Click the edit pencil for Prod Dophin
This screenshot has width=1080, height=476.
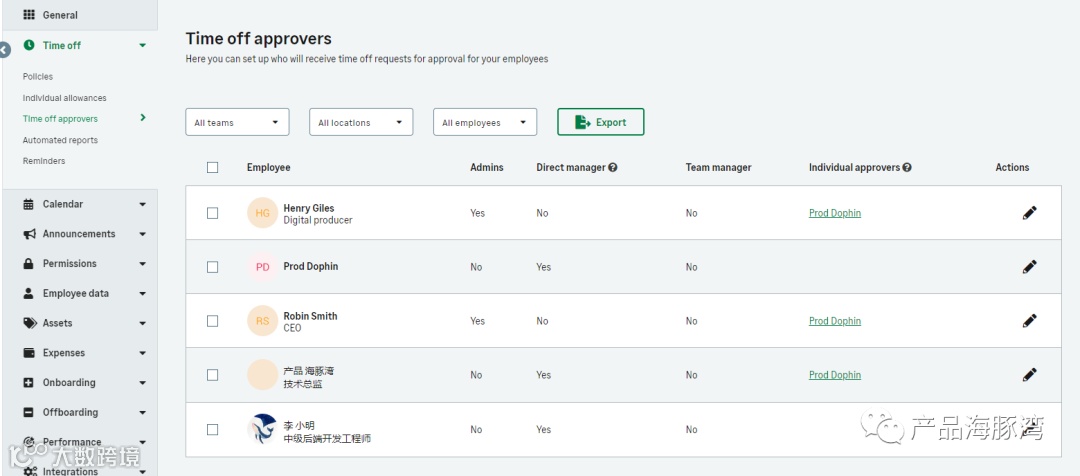coord(1029,267)
